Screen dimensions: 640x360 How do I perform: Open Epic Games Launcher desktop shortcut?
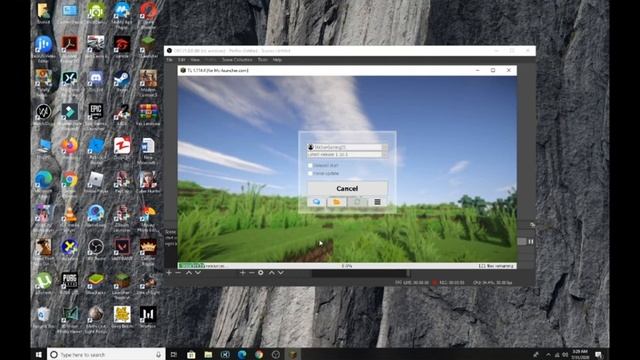(96, 114)
